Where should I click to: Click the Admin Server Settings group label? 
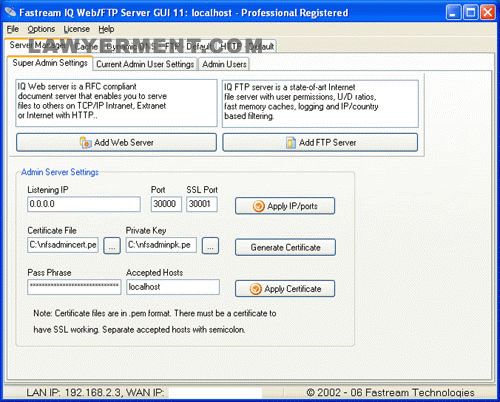tap(60, 172)
